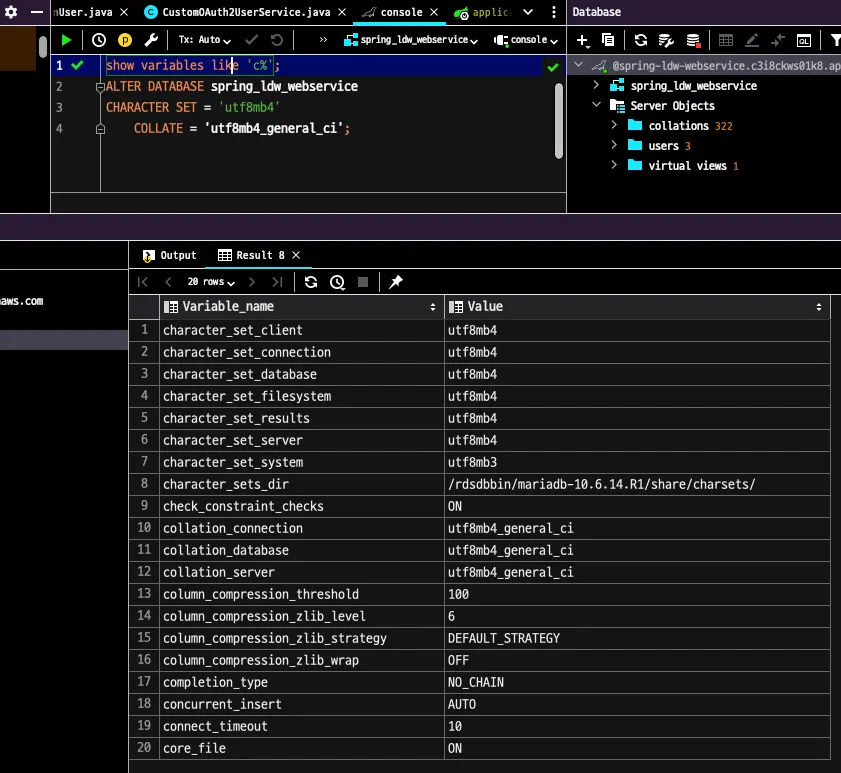Image resolution: width=841 pixels, height=773 pixels.
Task: Open the filter icon in Database panel
Action: click(x=835, y=40)
